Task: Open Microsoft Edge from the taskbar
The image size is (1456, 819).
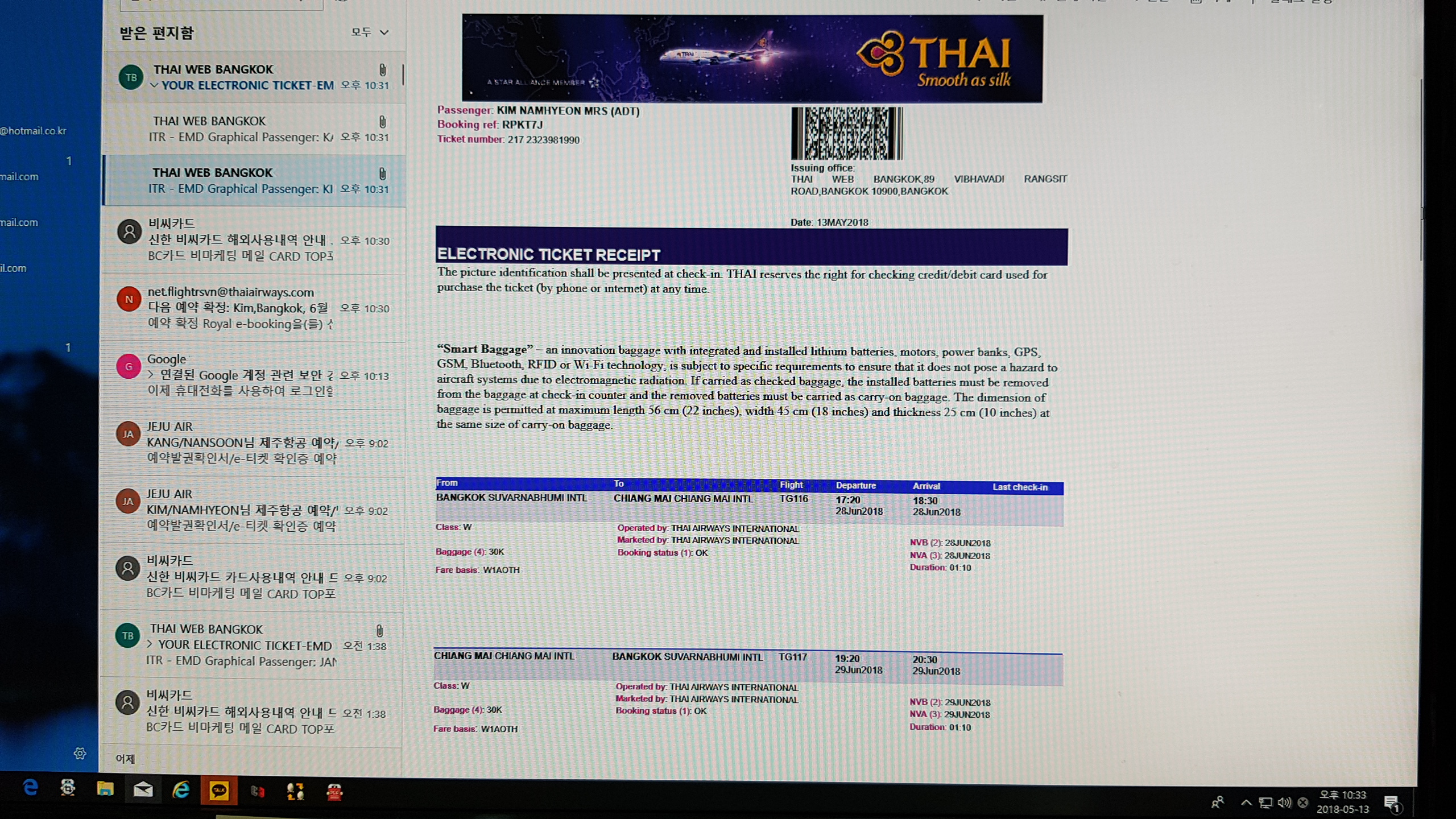Action: pyautogui.click(x=30, y=788)
